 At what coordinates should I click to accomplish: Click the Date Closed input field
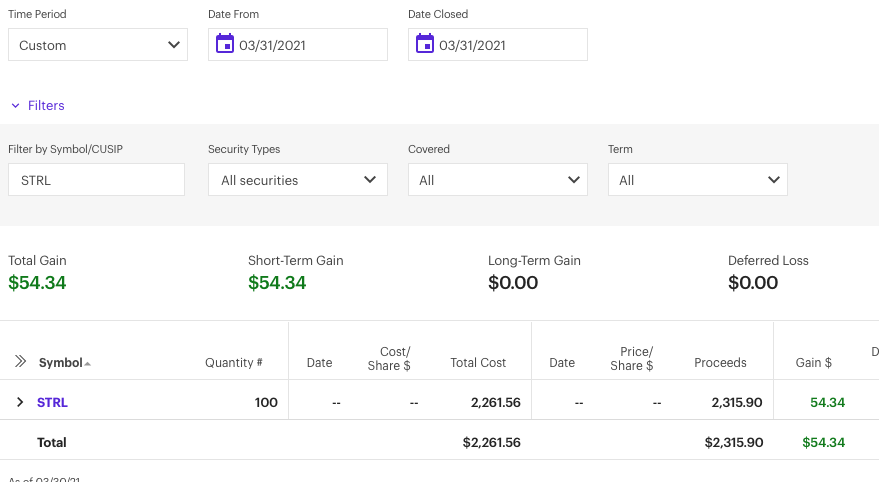510,45
